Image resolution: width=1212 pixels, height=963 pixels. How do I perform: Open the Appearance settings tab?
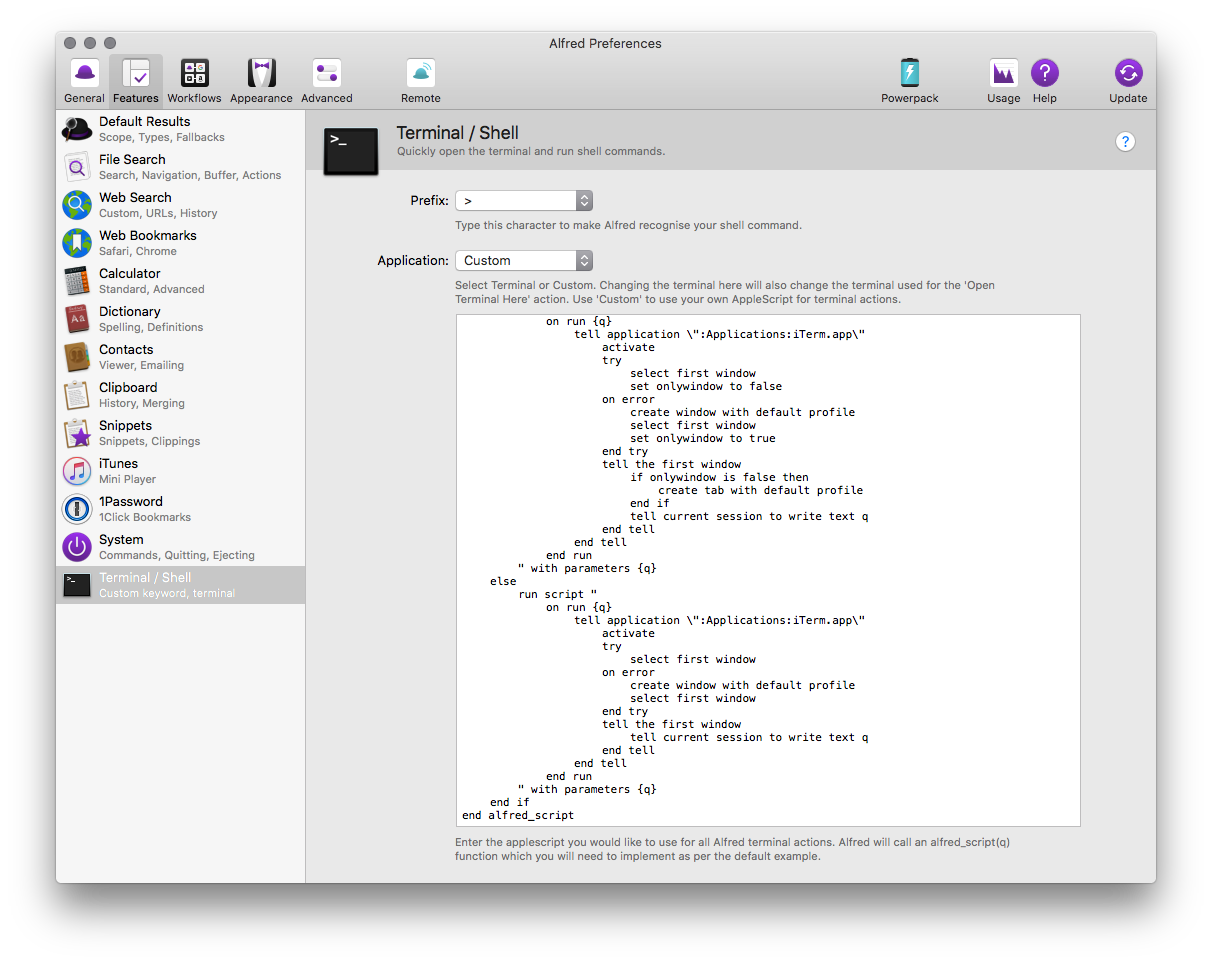click(x=261, y=81)
